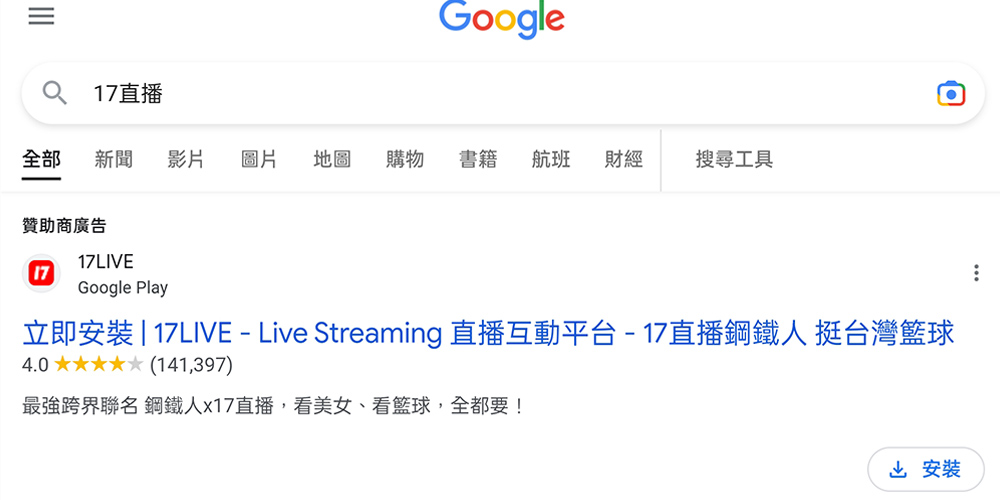The width and height of the screenshot is (1000, 500).
Task: Switch to the 書籍 tab
Action: tap(478, 159)
